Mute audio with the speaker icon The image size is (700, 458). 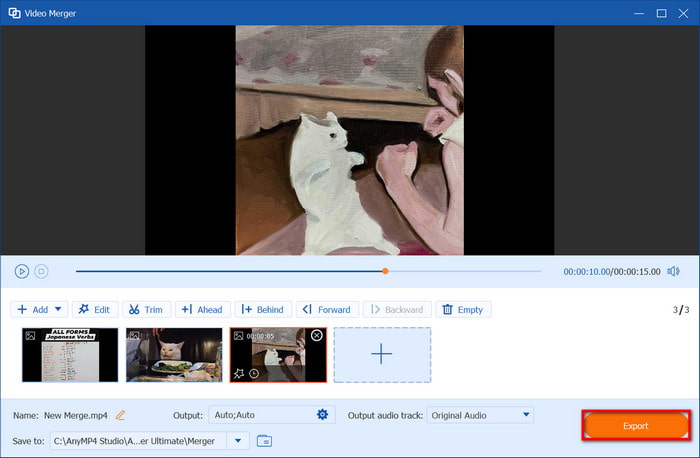pos(673,271)
